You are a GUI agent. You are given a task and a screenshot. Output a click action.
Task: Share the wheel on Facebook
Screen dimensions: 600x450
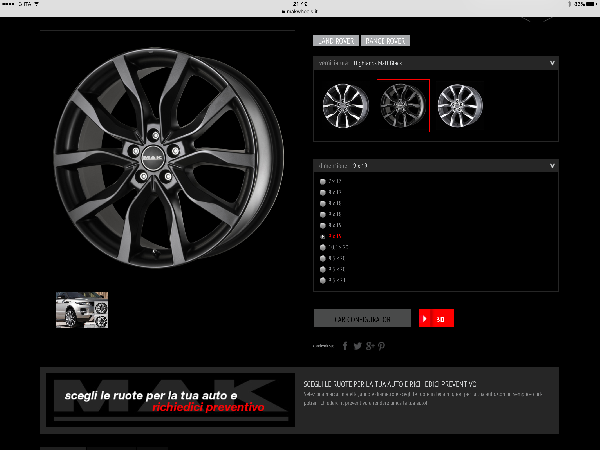point(345,346)
